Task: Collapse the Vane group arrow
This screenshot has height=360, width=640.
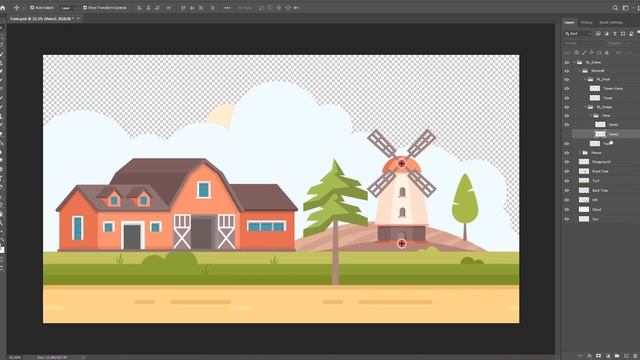Action: [x=591, y=116]
